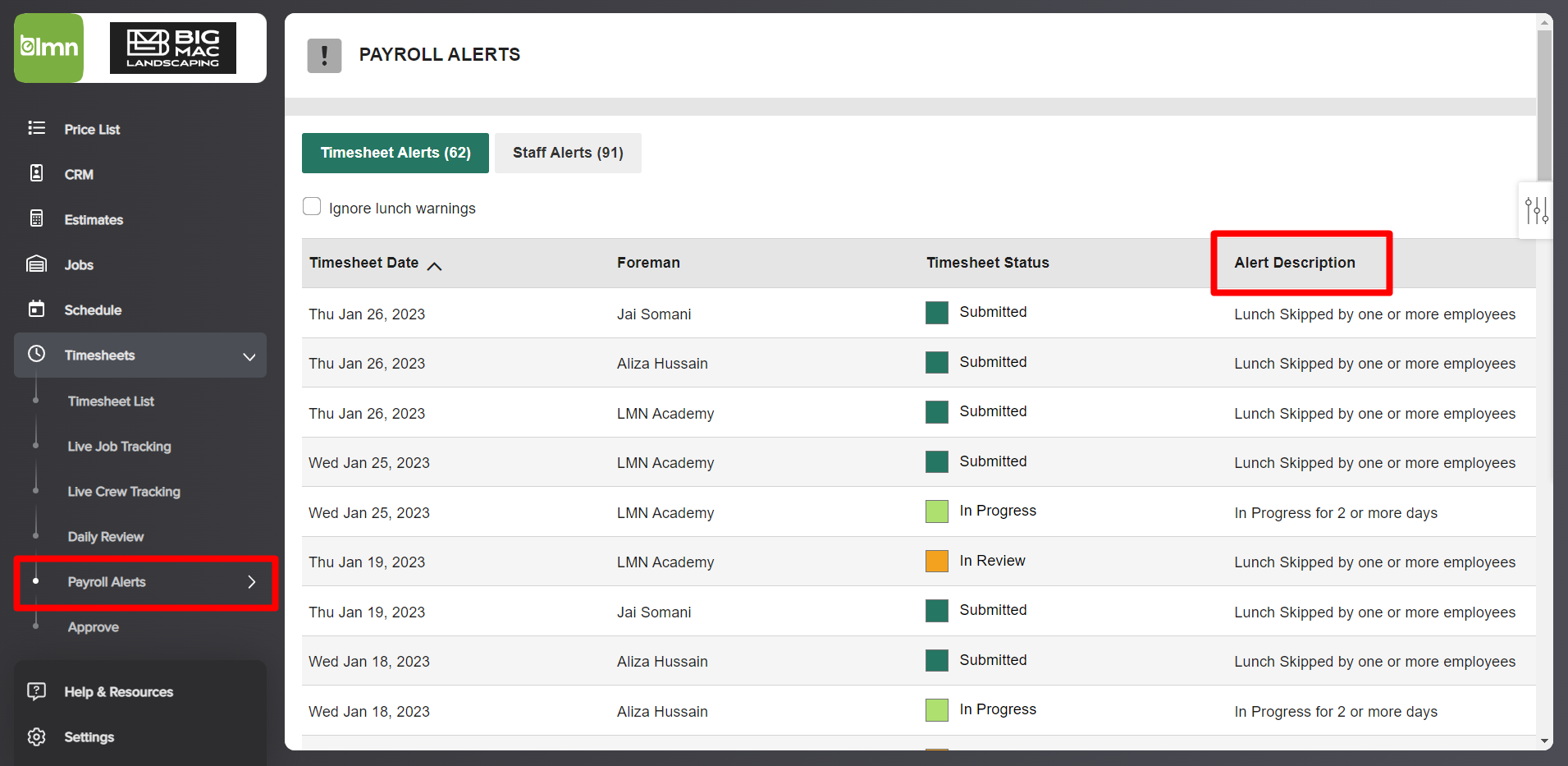Click lunch skipped alert for In Review row
The image size is (1568, 766).
pyautogui.click(x=1374, y=562)
